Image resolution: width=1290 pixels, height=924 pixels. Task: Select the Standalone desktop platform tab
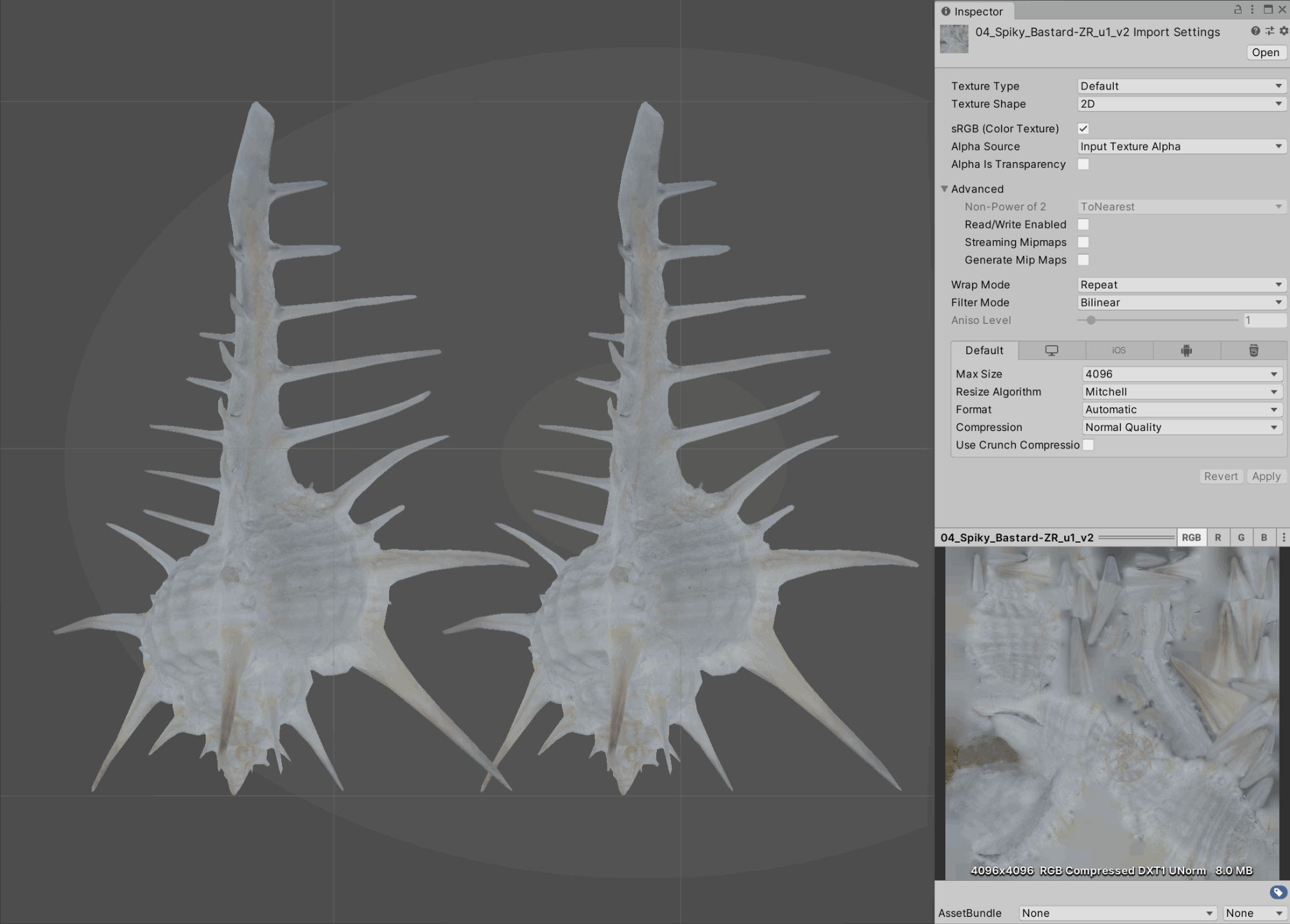1052,350
